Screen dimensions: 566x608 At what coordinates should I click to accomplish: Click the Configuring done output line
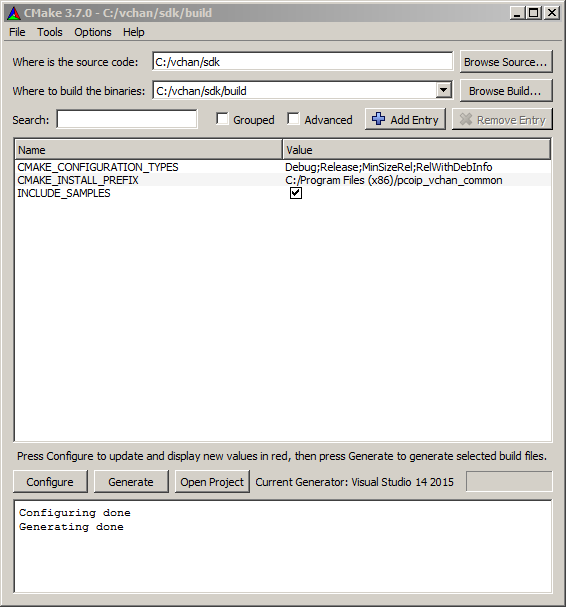(75, 513)
